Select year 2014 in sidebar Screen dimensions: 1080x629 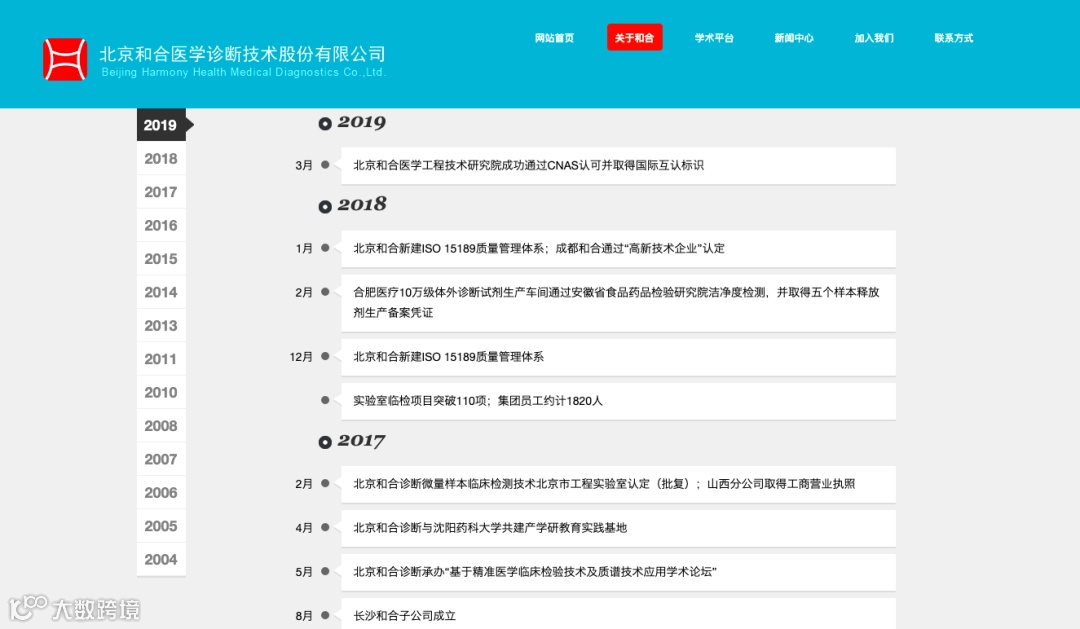click(x=161, y=292)
